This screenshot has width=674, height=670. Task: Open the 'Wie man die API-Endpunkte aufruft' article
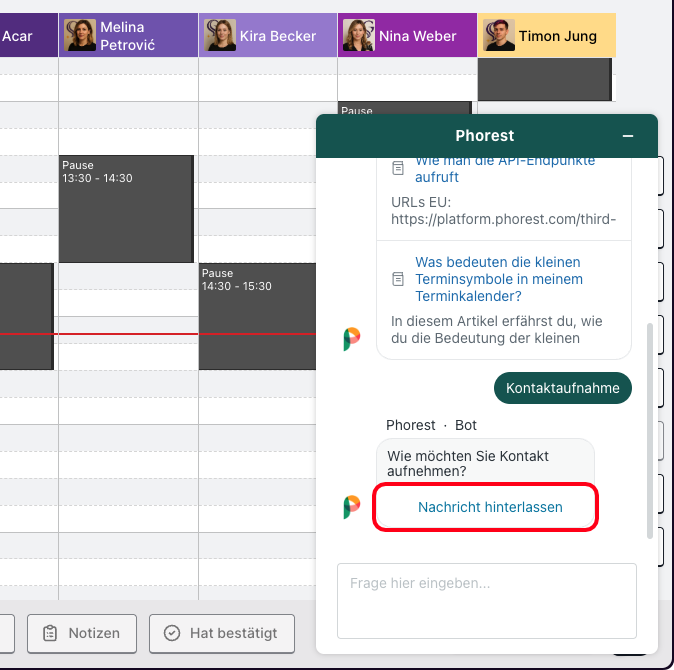[505, 169]
